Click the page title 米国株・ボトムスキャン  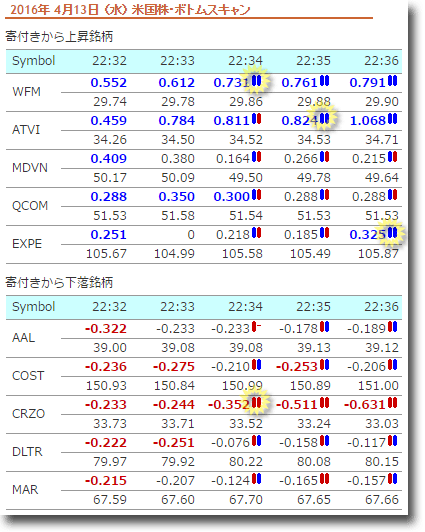pyautogui.click(x=191, y=10)
